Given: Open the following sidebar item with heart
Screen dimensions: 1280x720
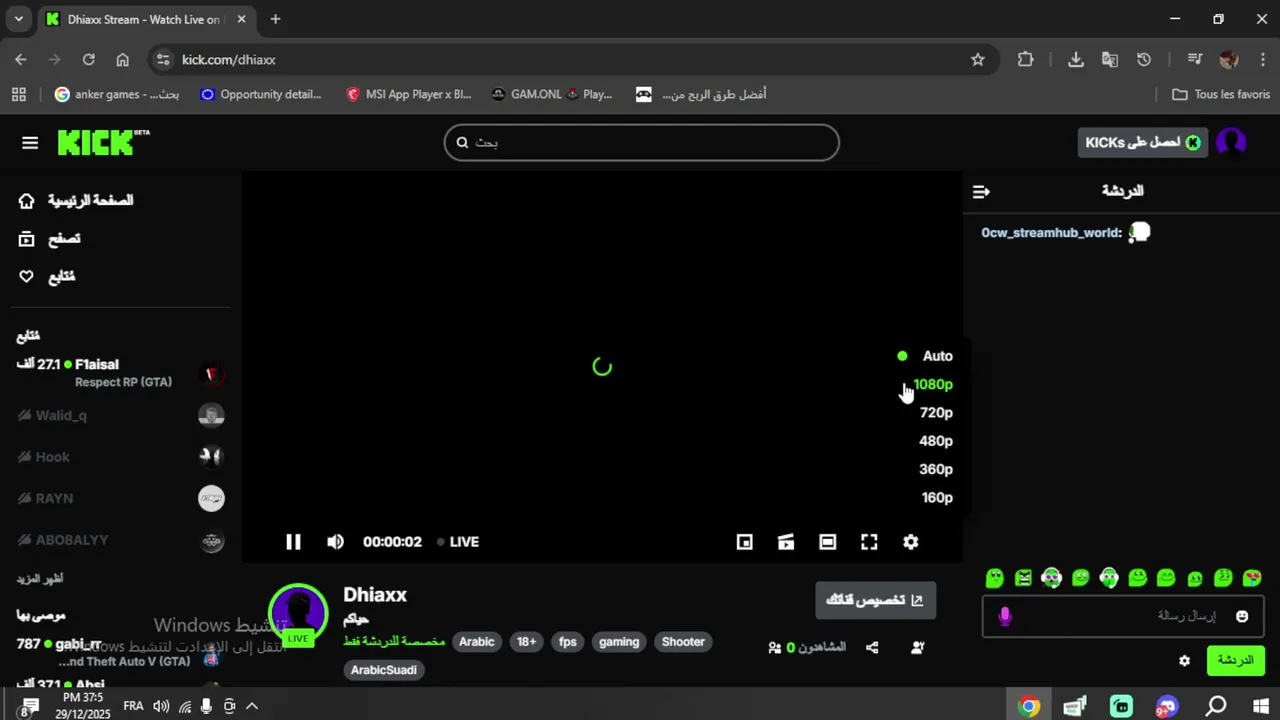Looking at the screenshot, I should (47, 277).
